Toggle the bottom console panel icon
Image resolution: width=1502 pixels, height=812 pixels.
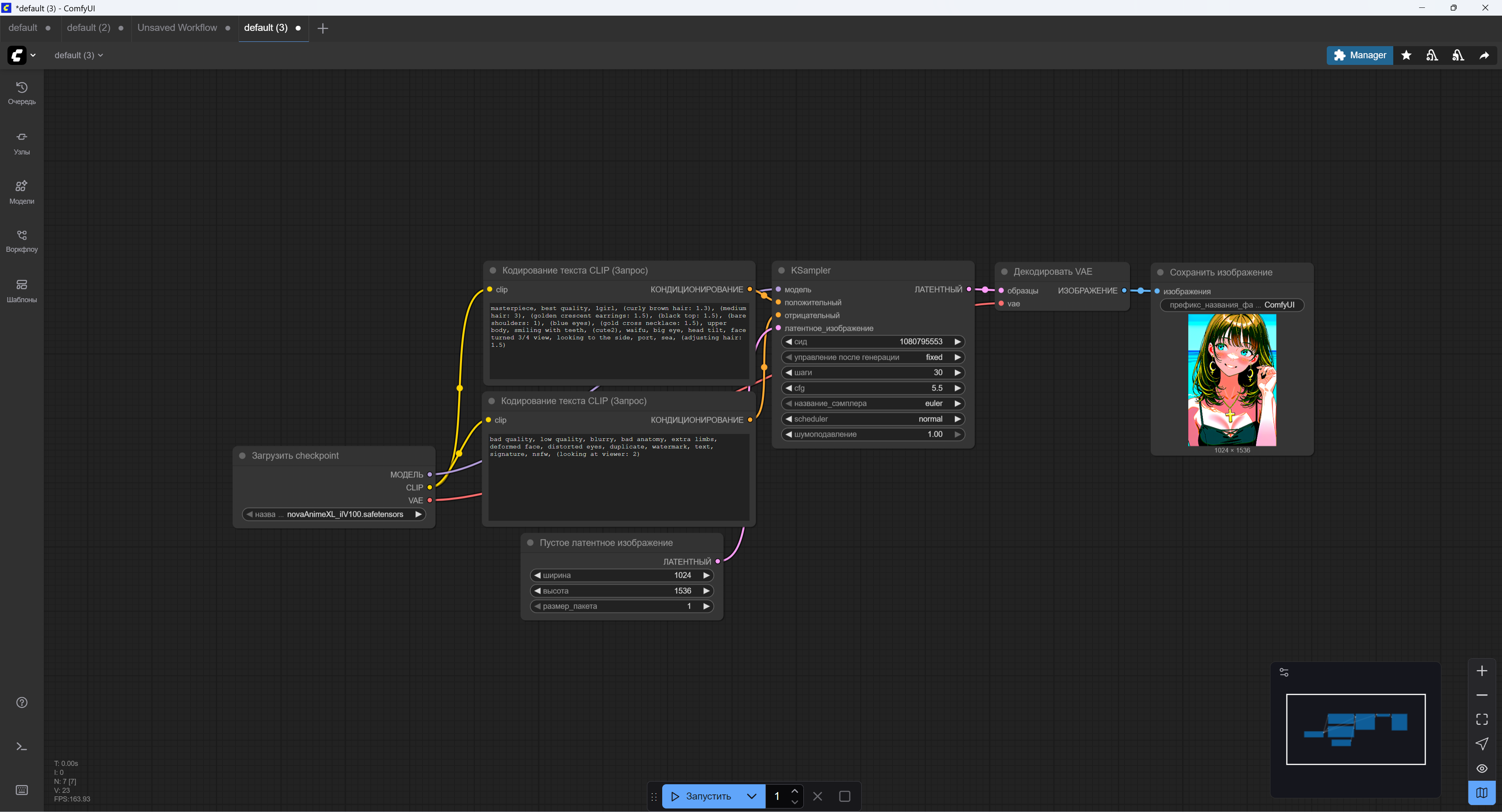(x=22, y=746)
